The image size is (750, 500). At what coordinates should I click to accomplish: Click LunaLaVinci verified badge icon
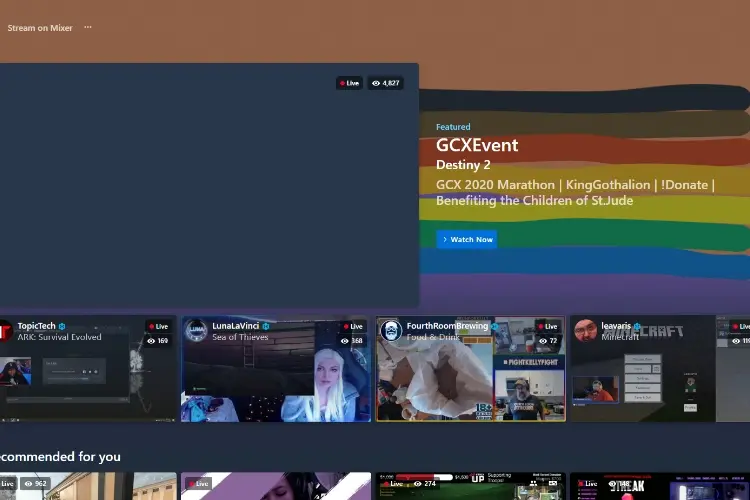pos(266,326)
